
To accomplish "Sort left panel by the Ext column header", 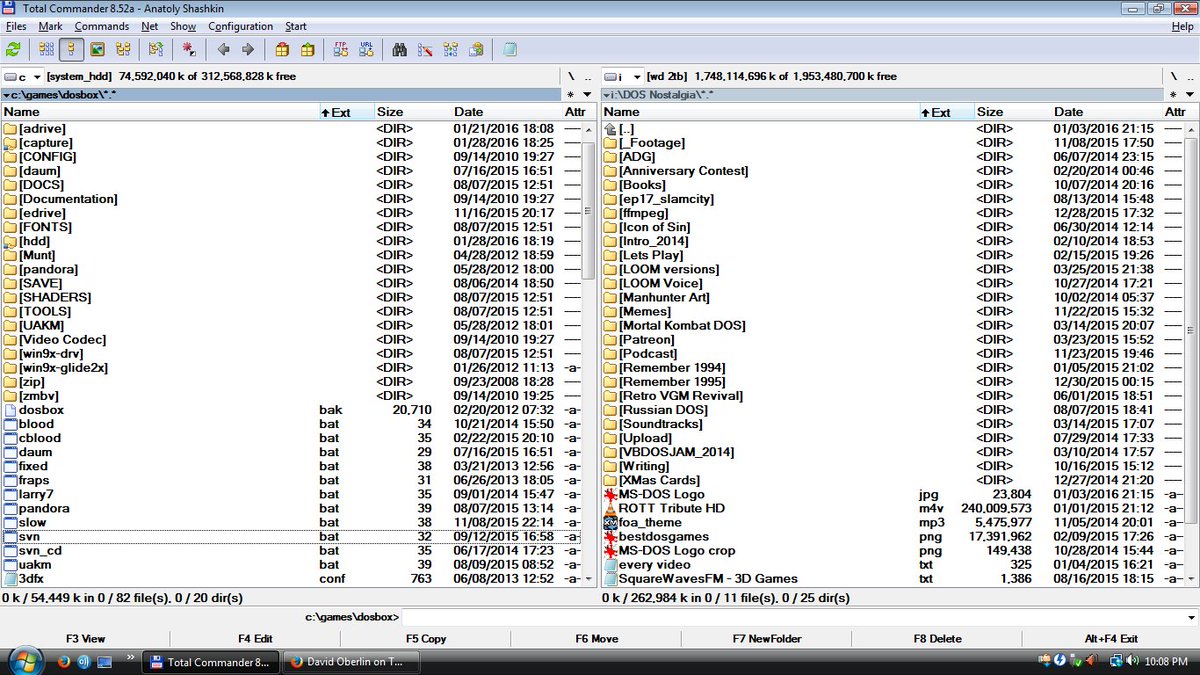I will (x=346, y=112).
